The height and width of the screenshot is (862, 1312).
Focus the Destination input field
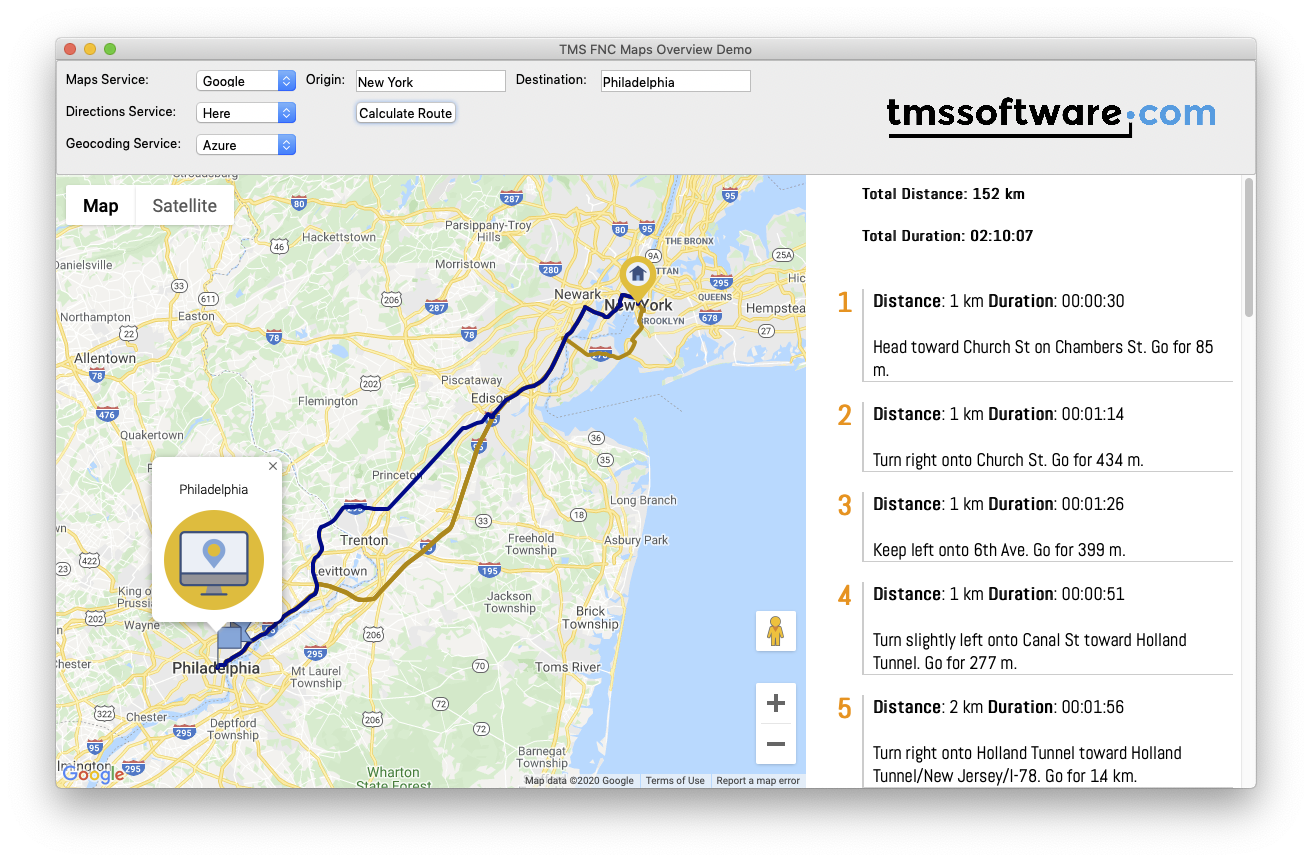coord(675,82)
